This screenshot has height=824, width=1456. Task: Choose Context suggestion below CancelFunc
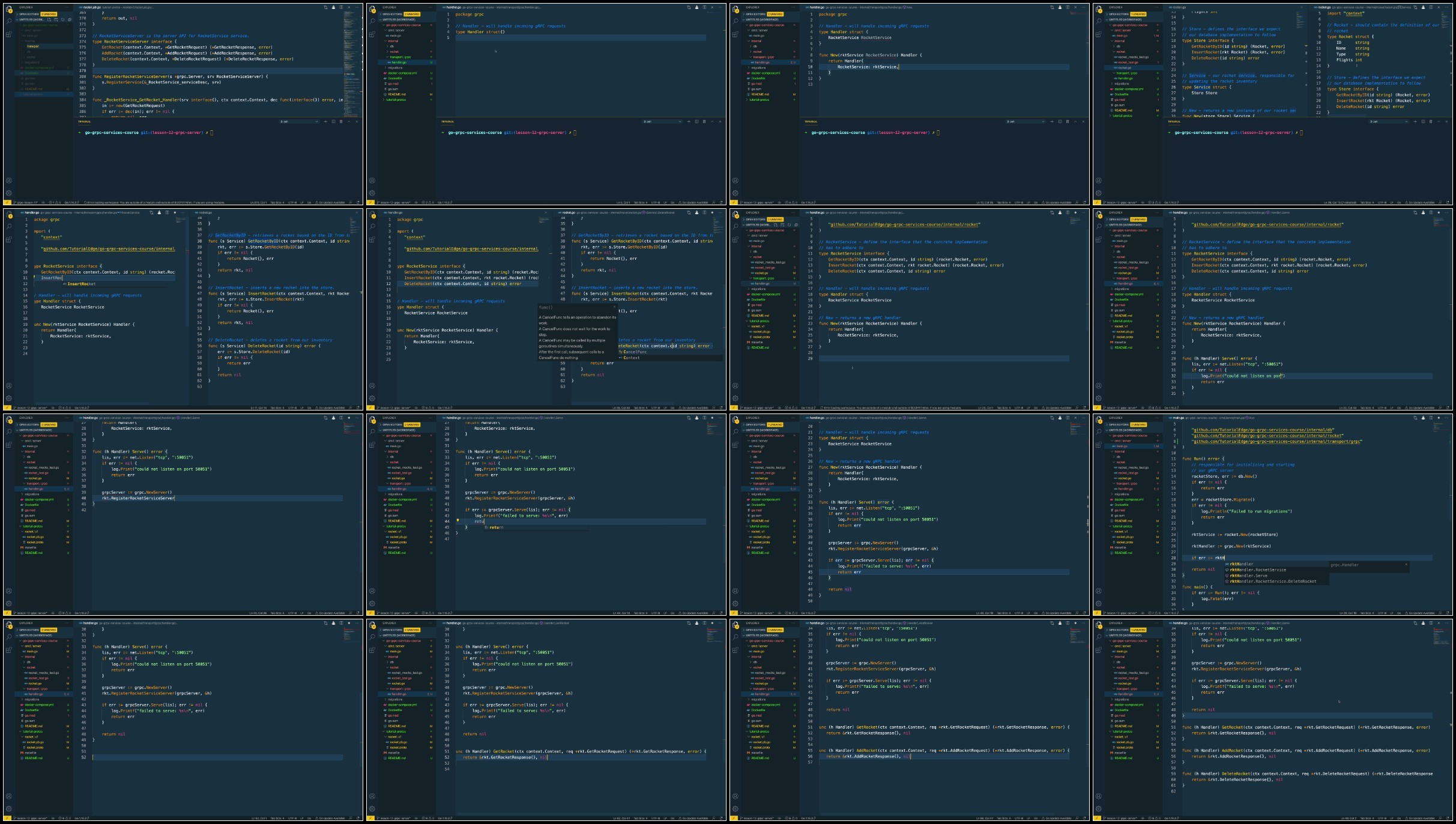coord(669,358)
